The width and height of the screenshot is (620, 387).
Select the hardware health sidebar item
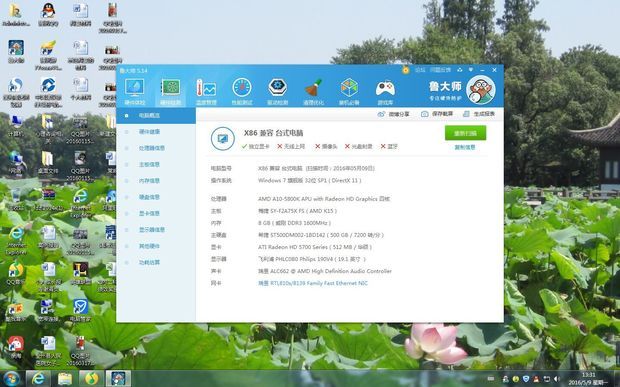[x=156, y=132]
